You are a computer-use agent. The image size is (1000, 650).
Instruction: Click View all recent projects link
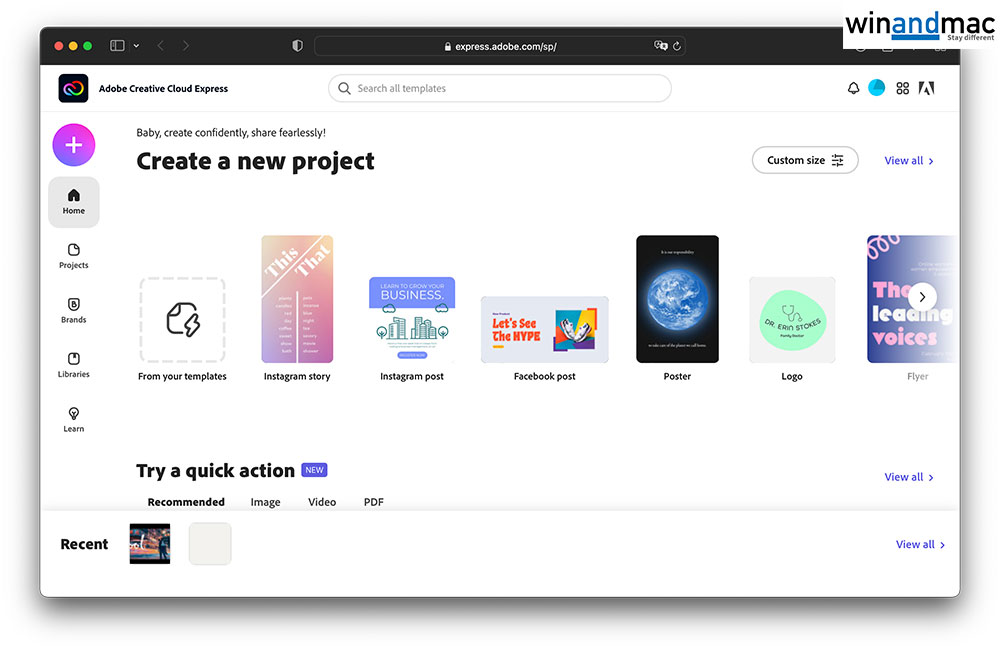(x=920, y=545)
